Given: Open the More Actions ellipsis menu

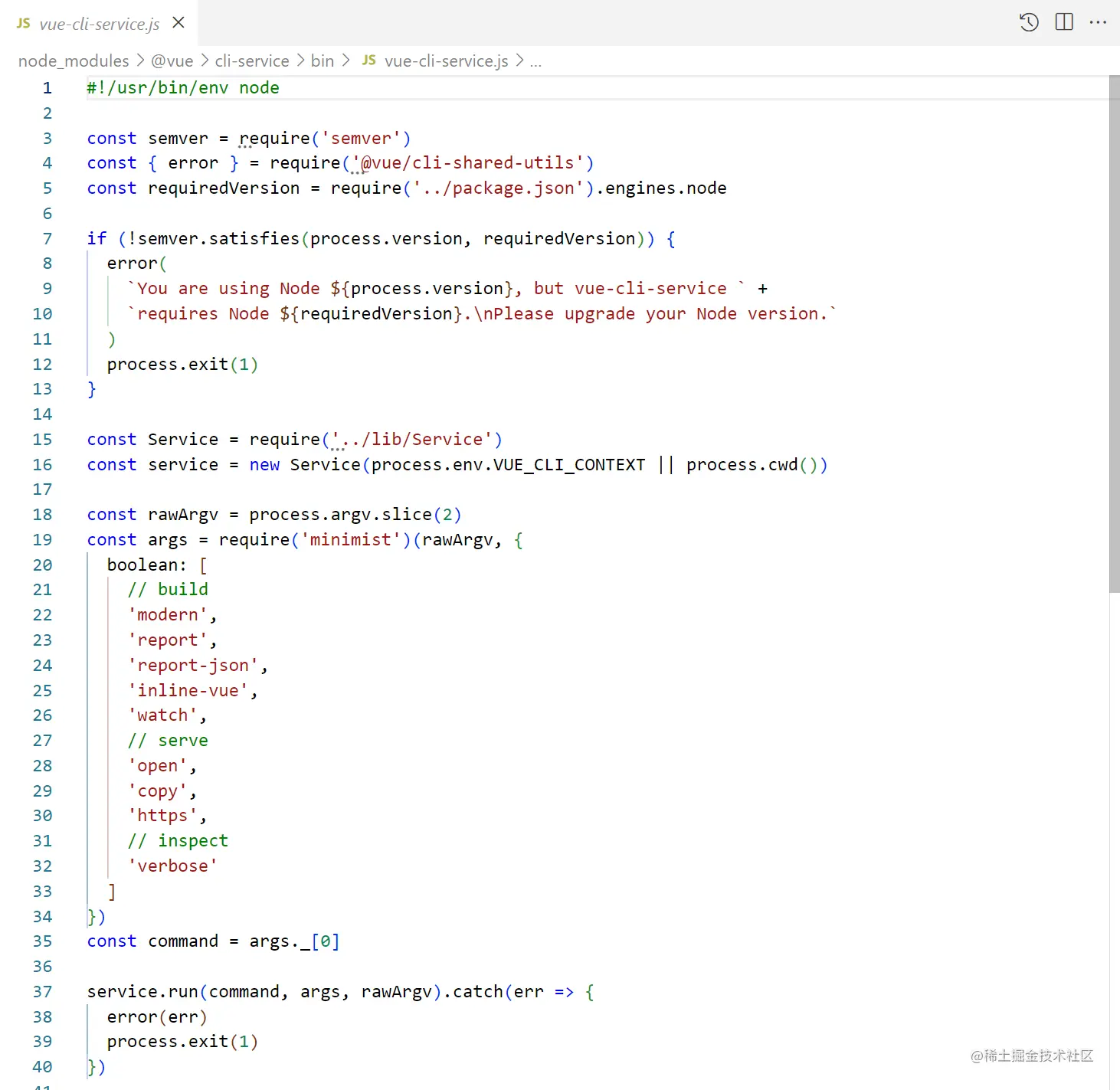Looking at the screenshot, I should coord(1098,22).
